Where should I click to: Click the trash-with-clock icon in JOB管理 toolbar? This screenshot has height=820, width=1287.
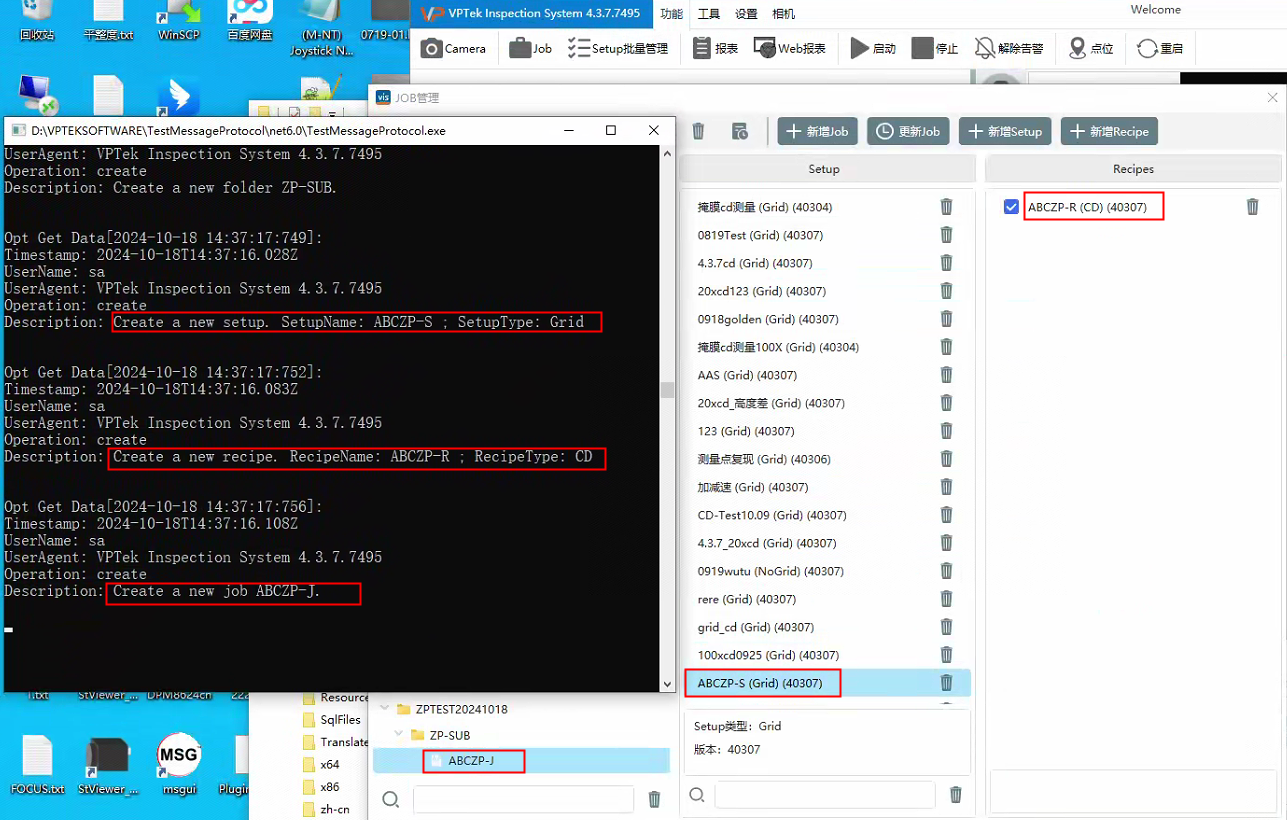pyautogui.click(x=740, y=131)
